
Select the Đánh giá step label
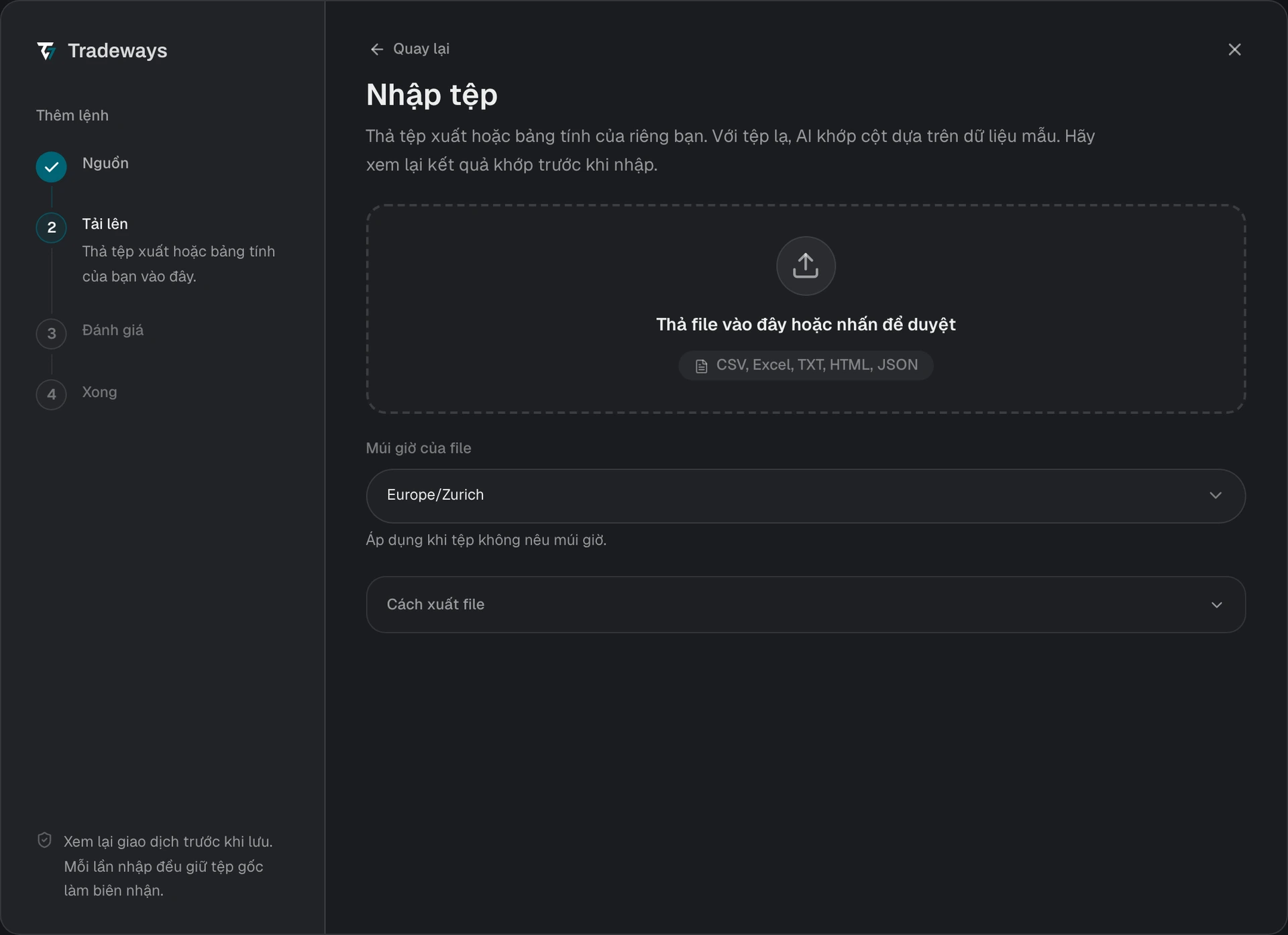point(113,330)
